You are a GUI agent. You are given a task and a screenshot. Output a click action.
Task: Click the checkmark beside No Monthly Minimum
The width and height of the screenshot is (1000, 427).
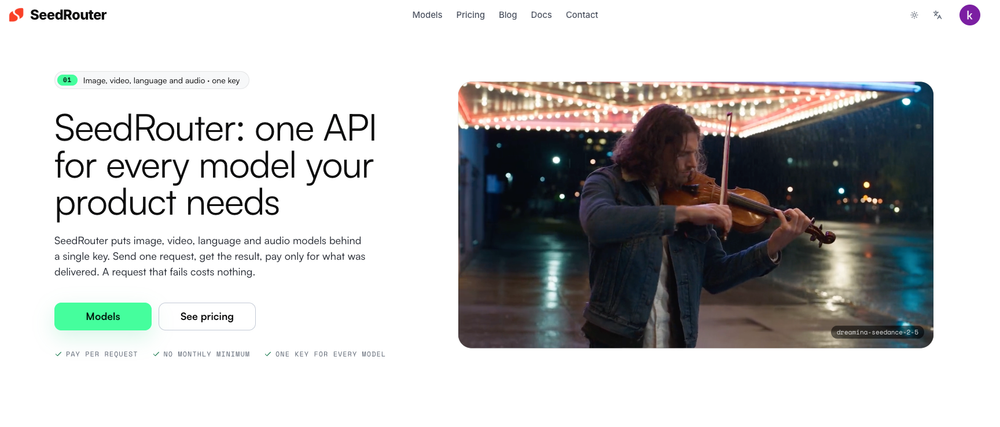pyautogui.click(x=156, y=354)
